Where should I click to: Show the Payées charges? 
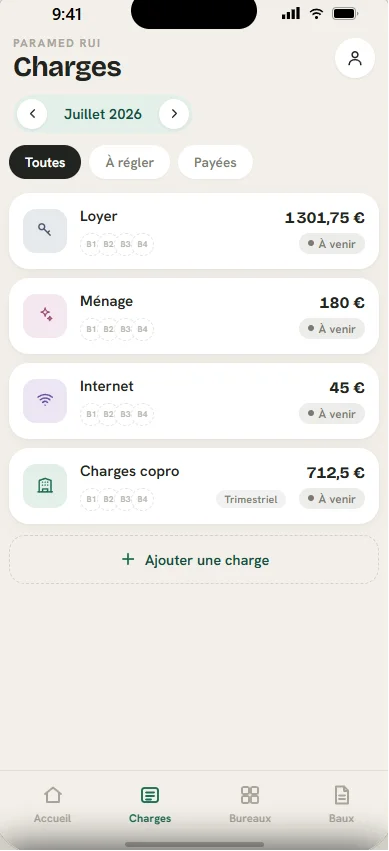[215, 162]
